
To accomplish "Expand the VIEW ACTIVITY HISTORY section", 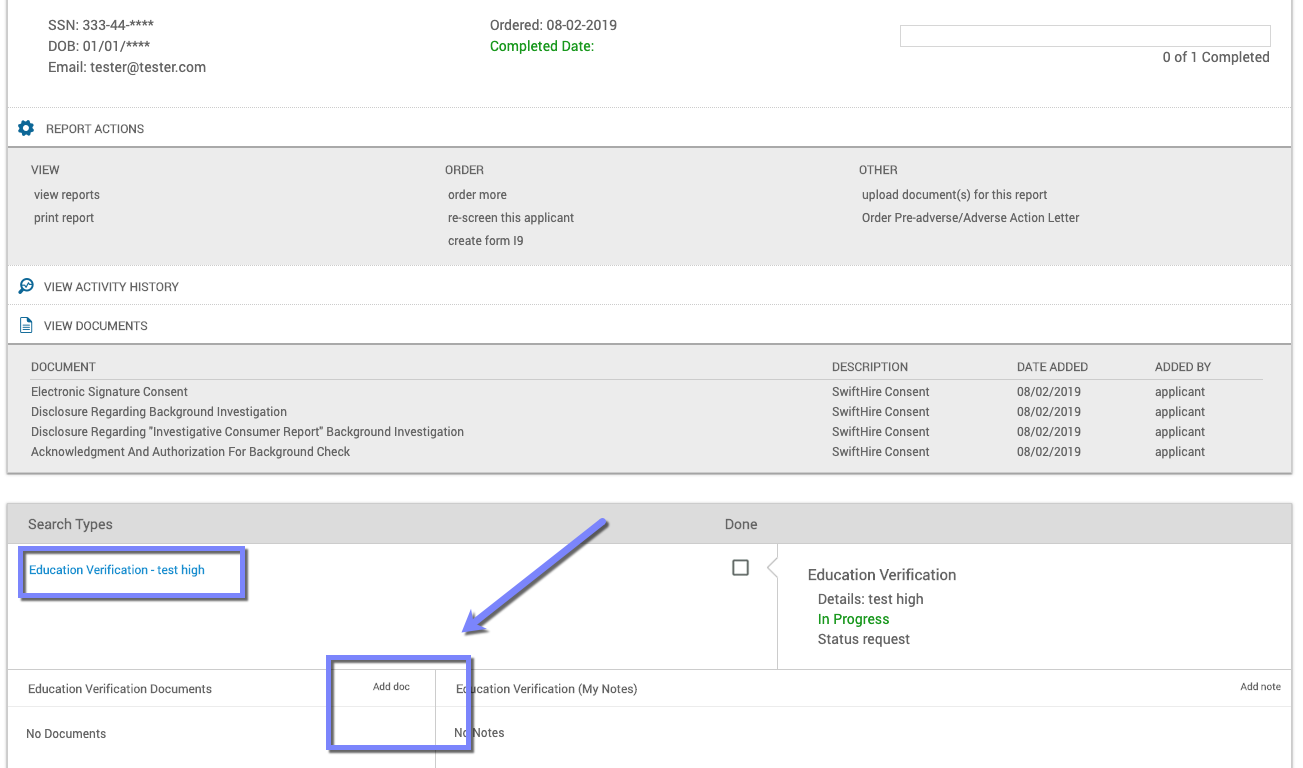I will 111,287.
